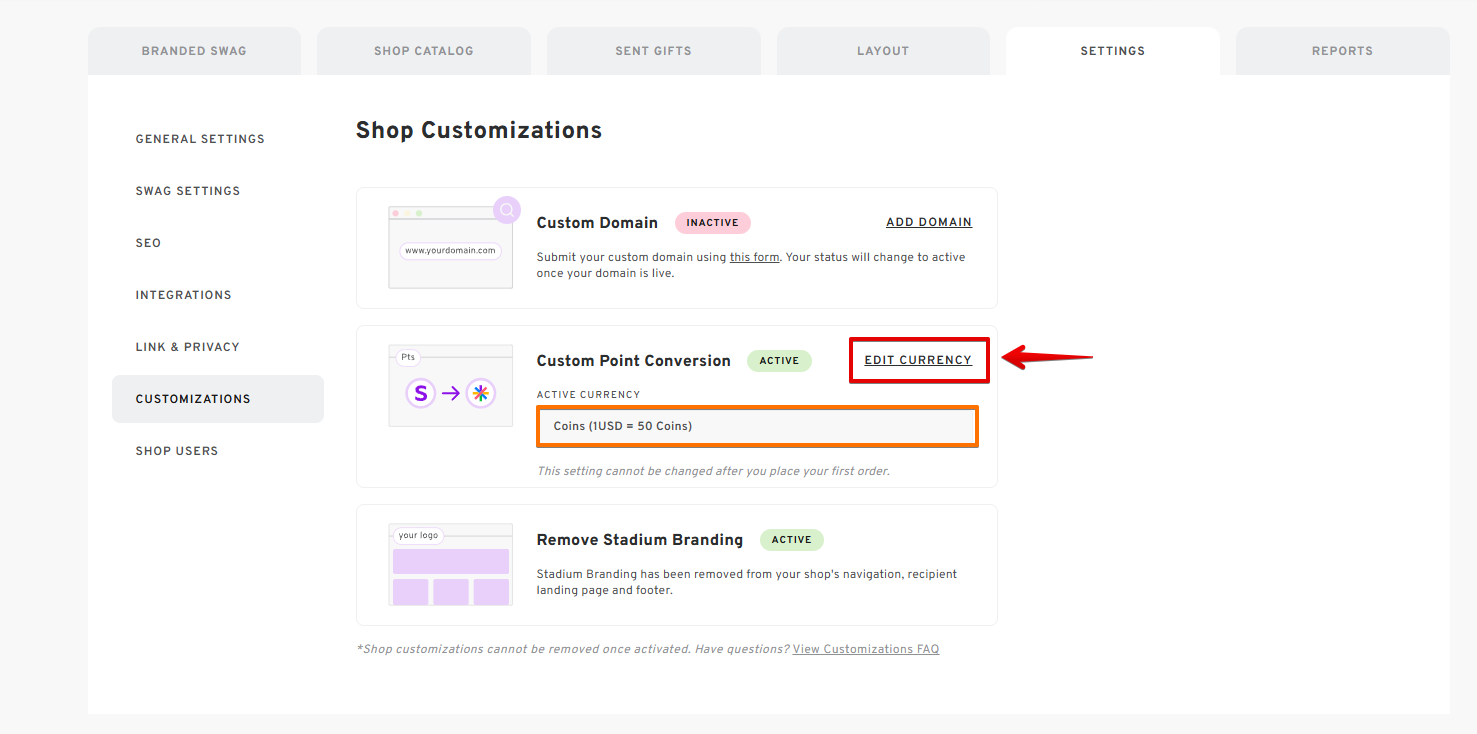The width and height of the screenshot is (1477, 734).
Task: Open the Integrations settings section
Action: [183, 295]
